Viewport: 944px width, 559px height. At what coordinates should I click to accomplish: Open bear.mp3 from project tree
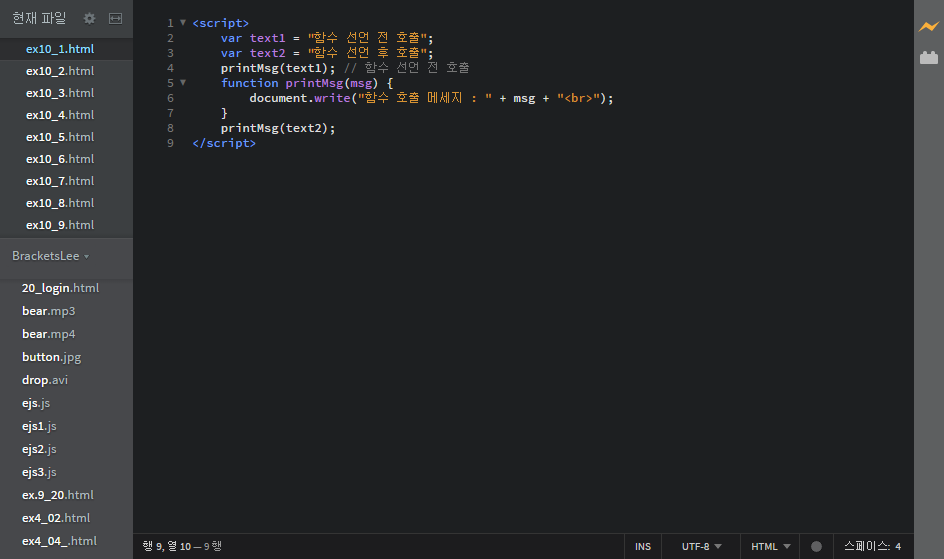[49, 311]
